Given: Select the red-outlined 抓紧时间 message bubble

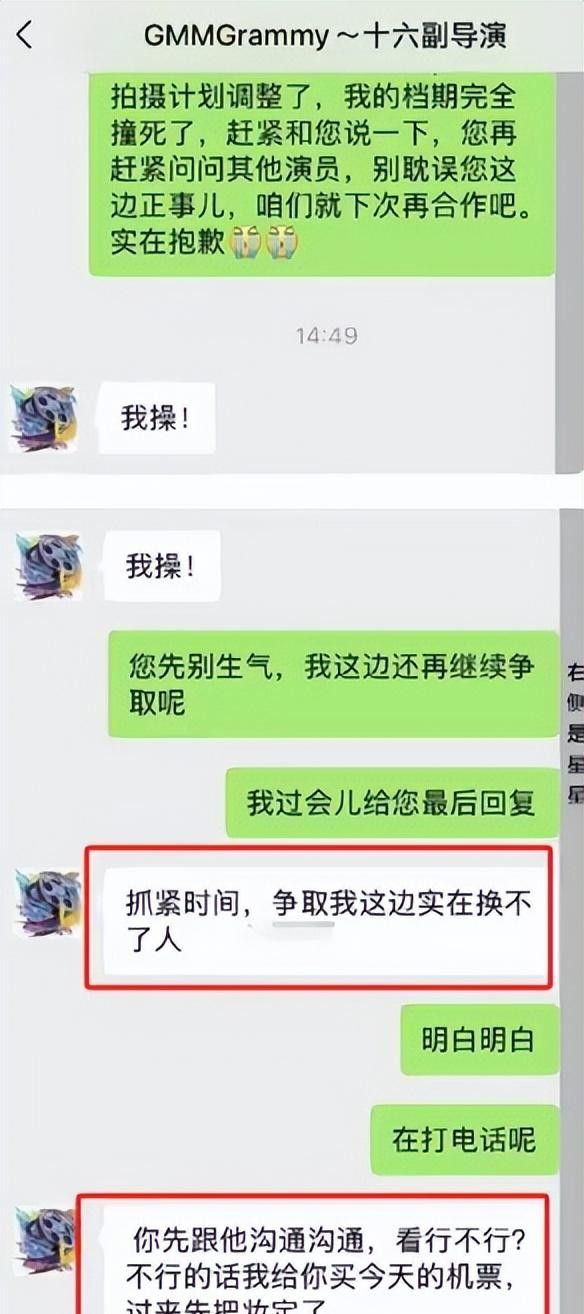Looking at the screenshot, I should [x=319, y=919].
